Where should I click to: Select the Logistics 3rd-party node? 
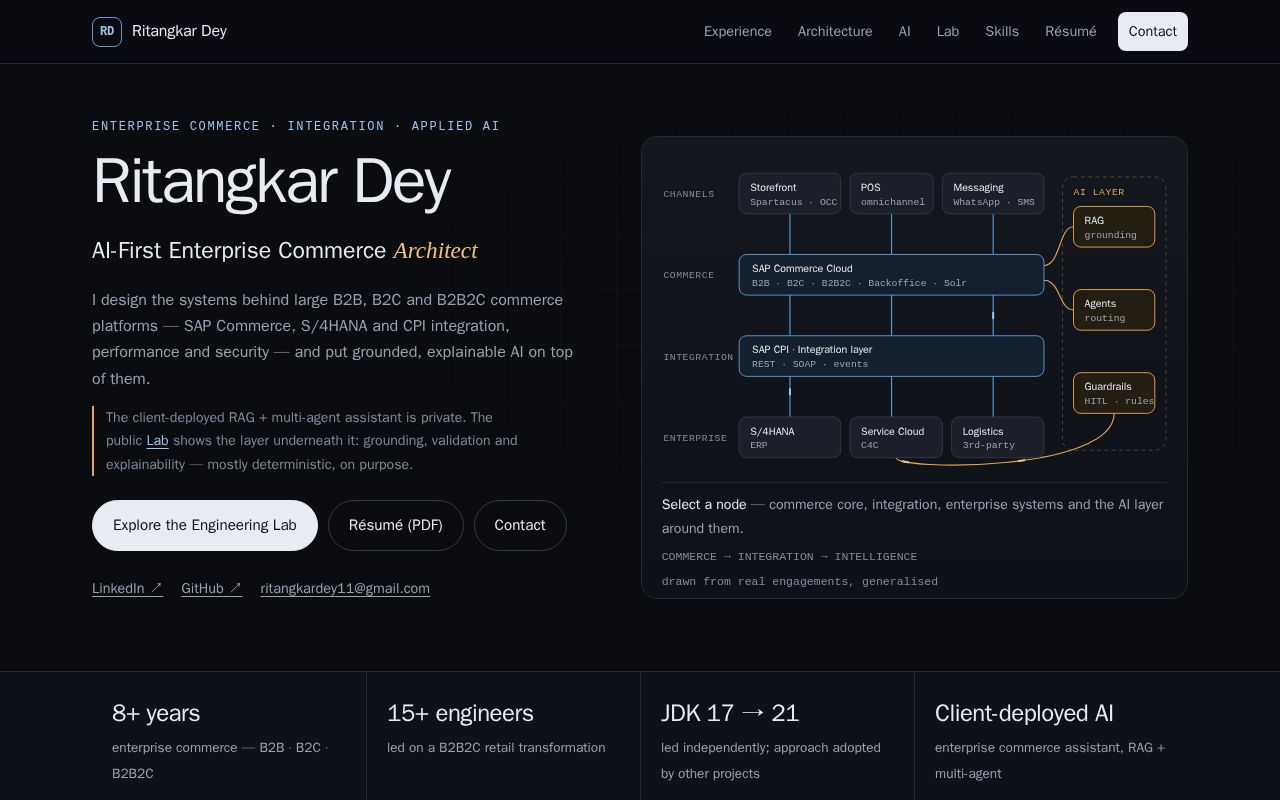(998, 438)
